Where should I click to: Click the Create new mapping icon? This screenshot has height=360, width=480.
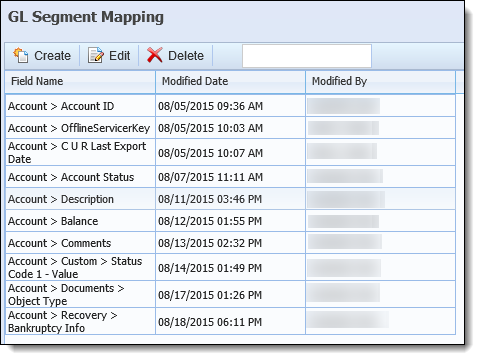[21, 55]
